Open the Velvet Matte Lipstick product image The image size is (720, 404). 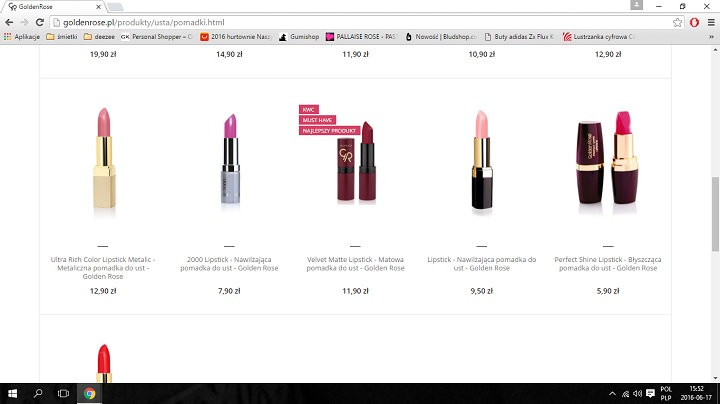point(356,162)
